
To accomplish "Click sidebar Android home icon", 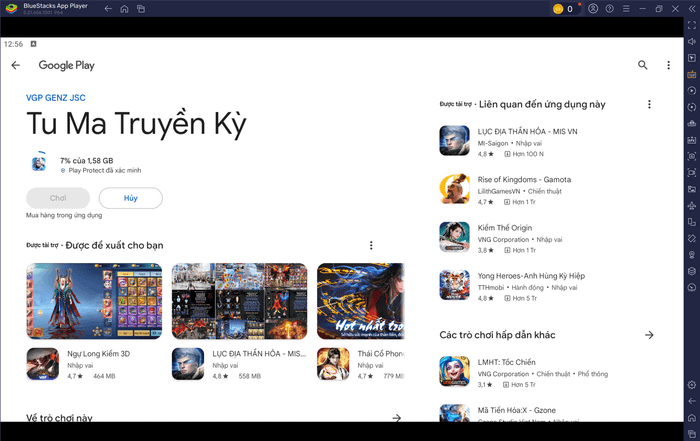I will click(692, 418).
